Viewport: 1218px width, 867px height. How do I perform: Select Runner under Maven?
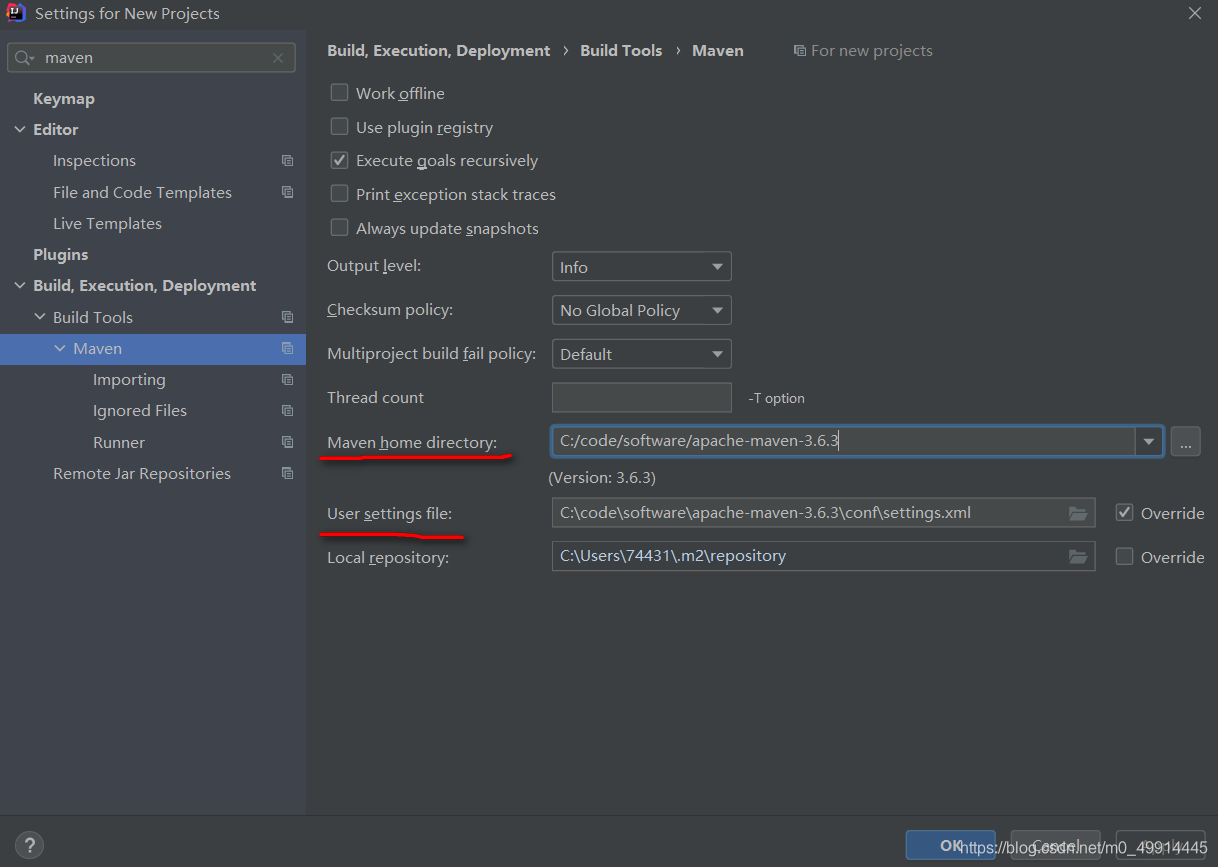click(x=119, y=442)
